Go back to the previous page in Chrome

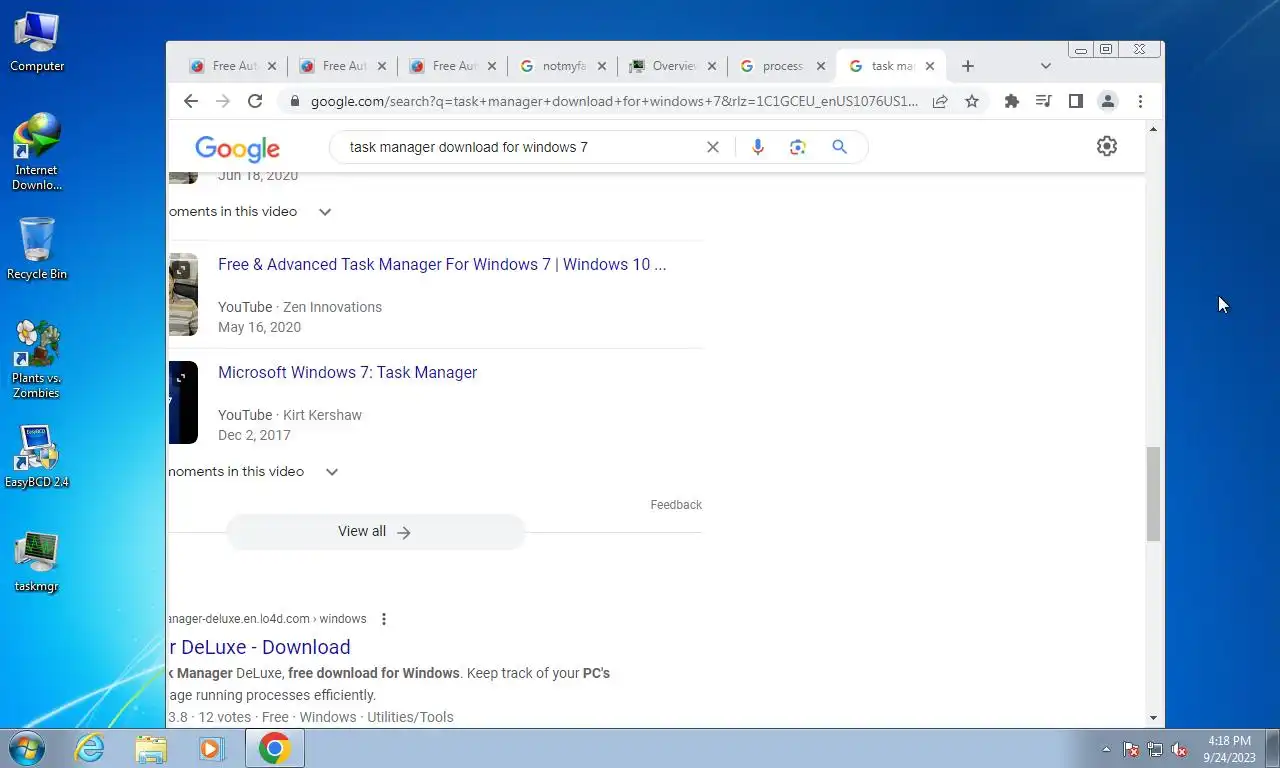[191, 101]
